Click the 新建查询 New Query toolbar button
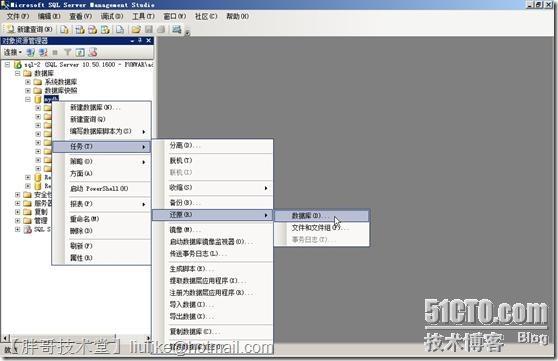Screen dimensions: 558x361 click(x=30, y=30)
